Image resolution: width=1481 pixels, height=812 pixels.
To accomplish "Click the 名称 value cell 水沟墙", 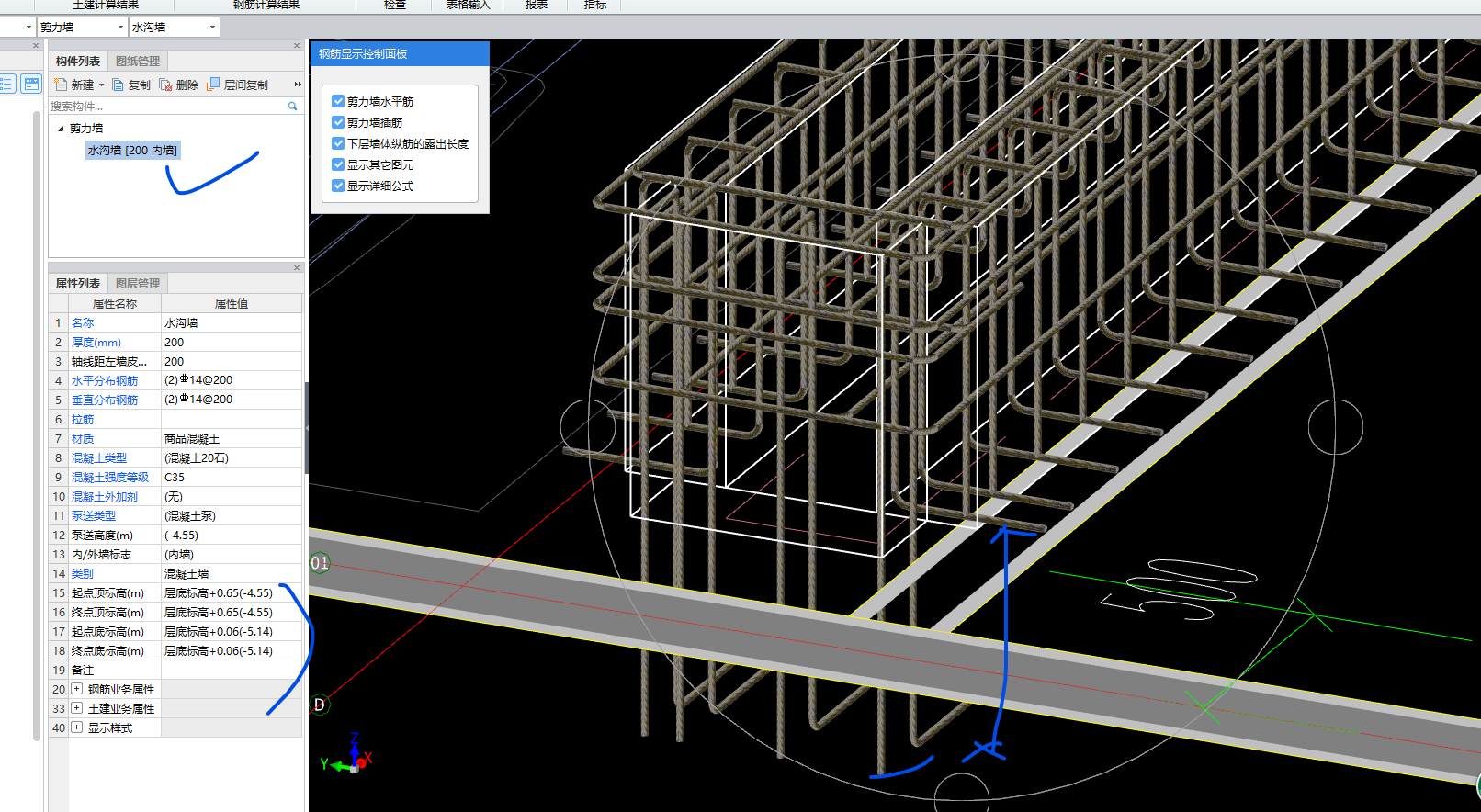I will (232, 323).
